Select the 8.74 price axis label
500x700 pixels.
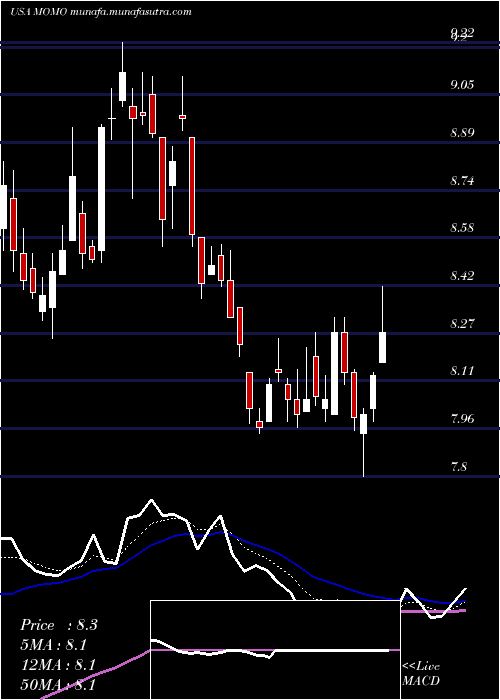pos(461,180)
